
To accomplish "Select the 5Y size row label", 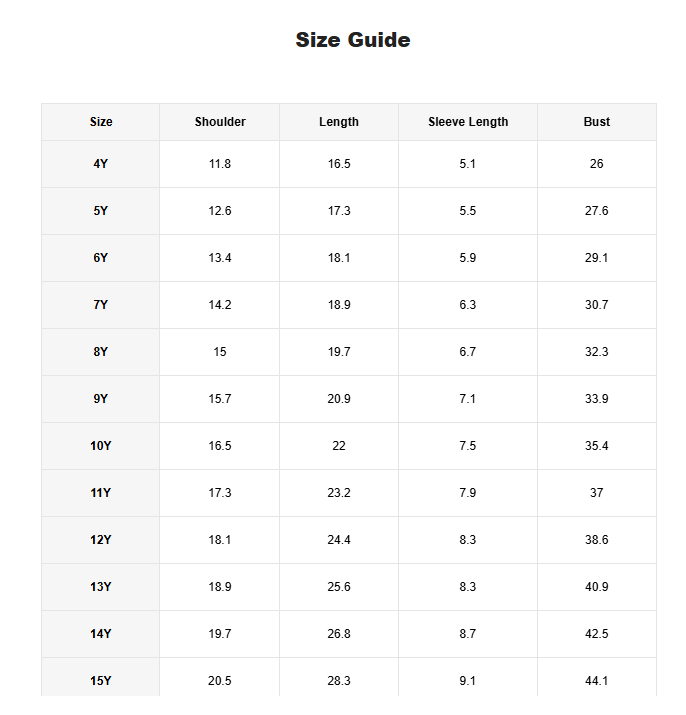I will click(x=101, y=211).
